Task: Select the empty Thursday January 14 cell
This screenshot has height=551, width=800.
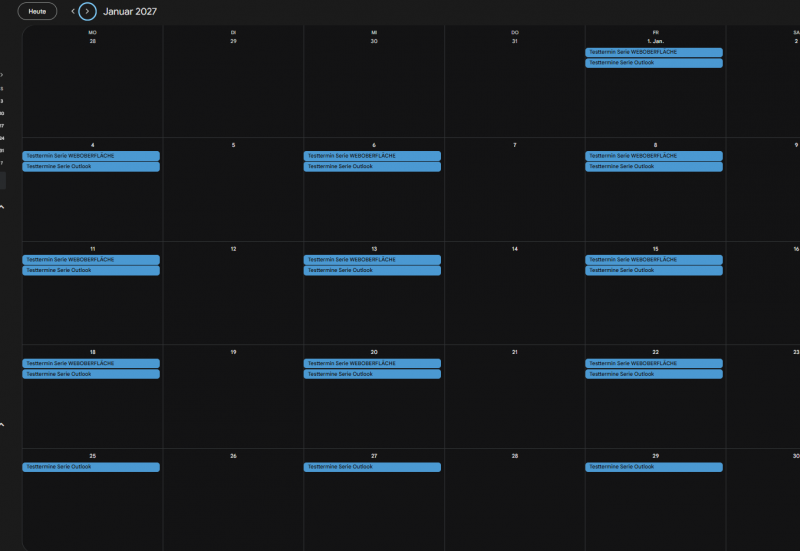Action: 514,300
